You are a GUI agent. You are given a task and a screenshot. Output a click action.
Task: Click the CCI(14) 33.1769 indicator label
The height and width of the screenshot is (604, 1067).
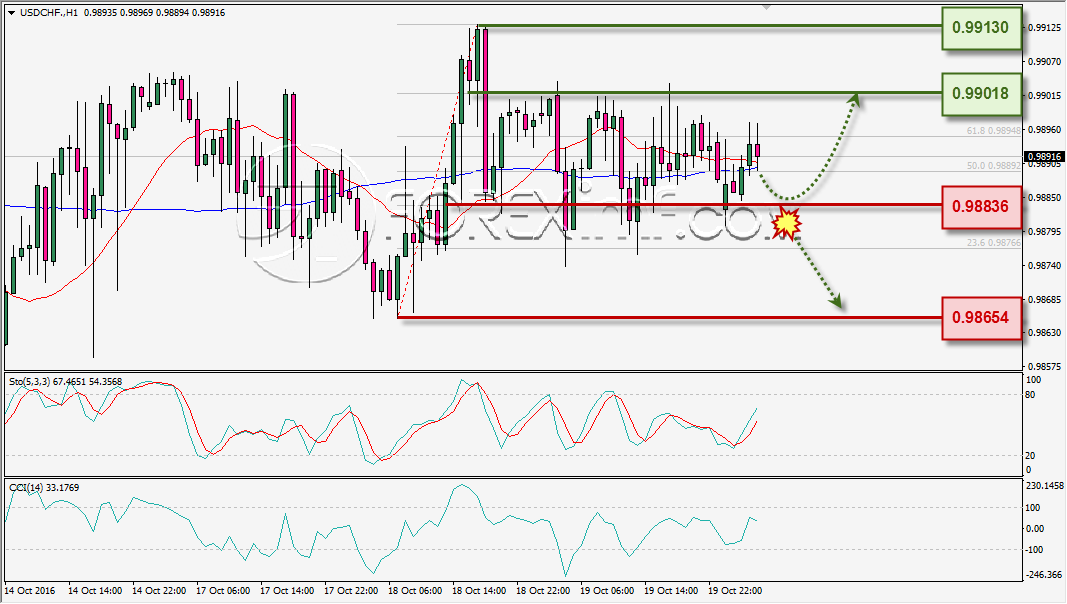pyautogui.click(x=44, y=488)
